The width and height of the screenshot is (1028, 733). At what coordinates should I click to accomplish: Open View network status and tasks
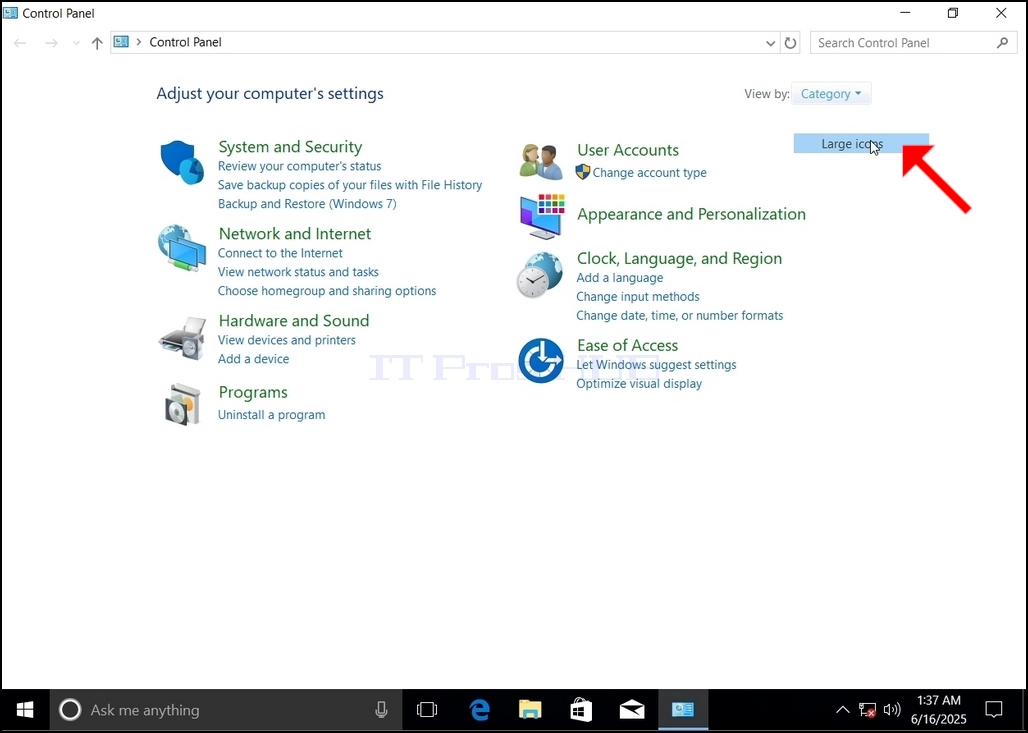click(298, 271)
